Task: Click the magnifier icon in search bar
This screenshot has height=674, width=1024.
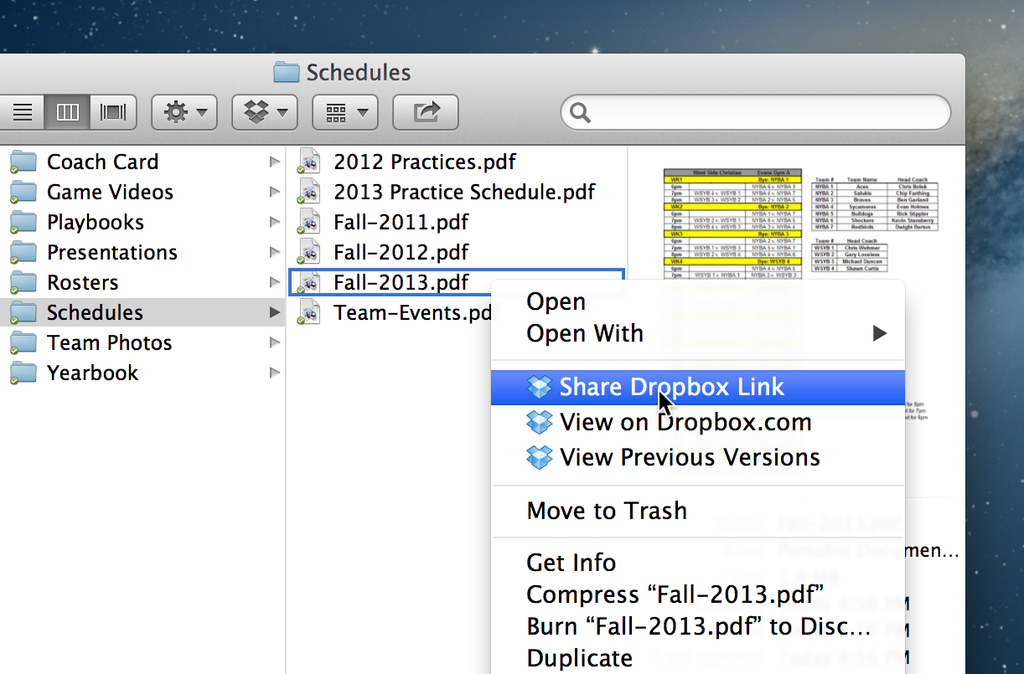Action: coord(580,113)
